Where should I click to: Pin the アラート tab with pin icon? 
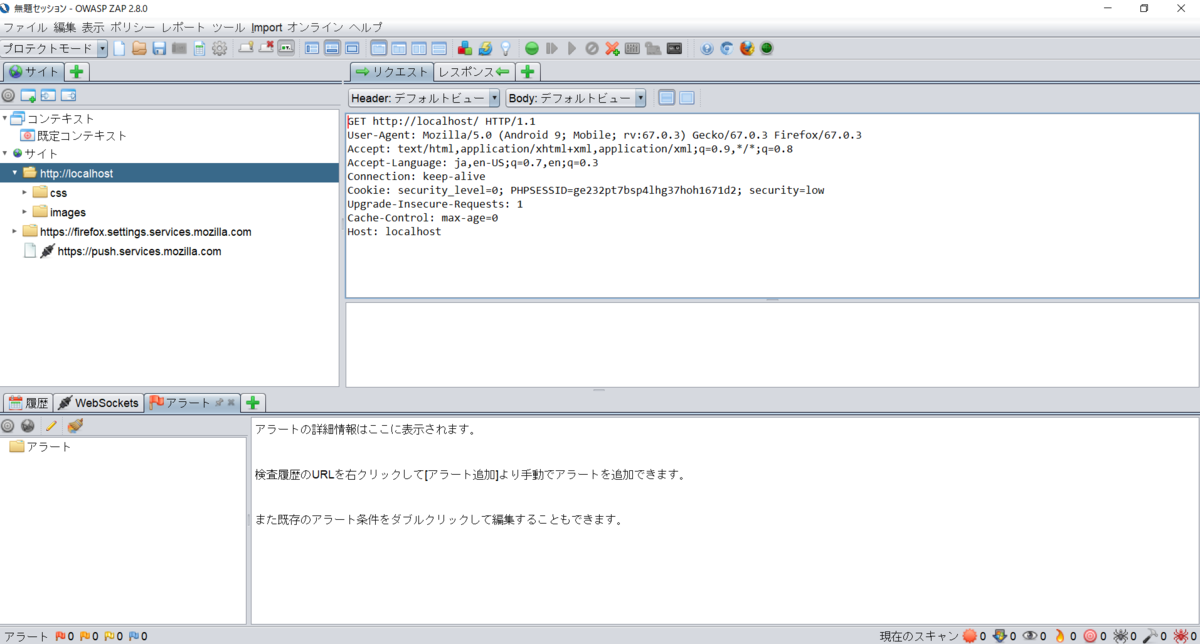click(219, 403)
